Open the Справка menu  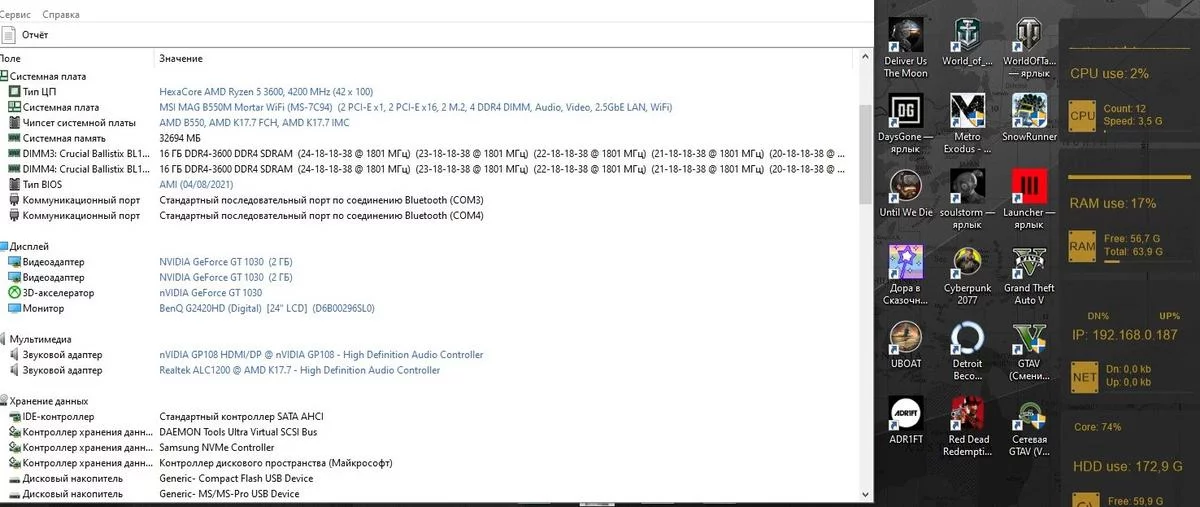click(x=62, y=15)
